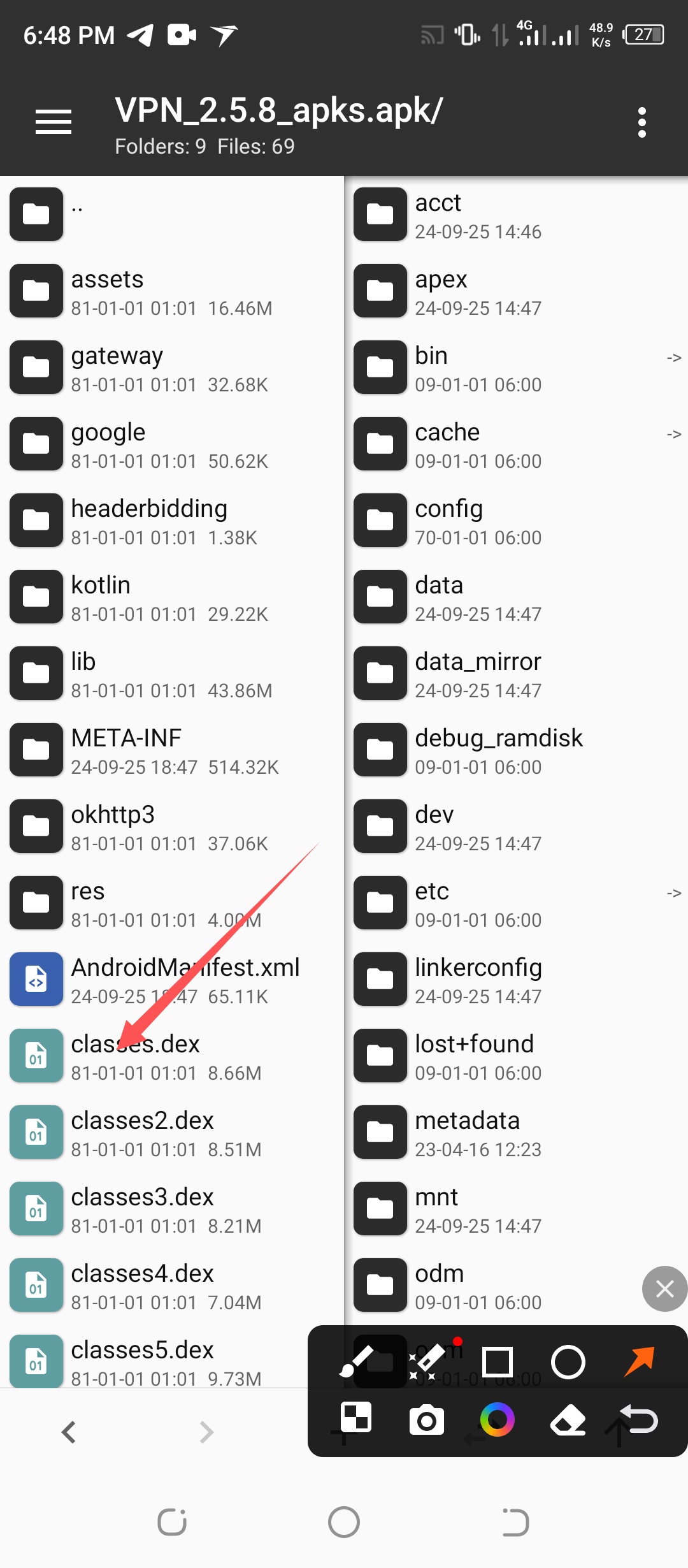Open the assets folder
The width and height of the screenshot is (688, 1568).
point(172,291)
